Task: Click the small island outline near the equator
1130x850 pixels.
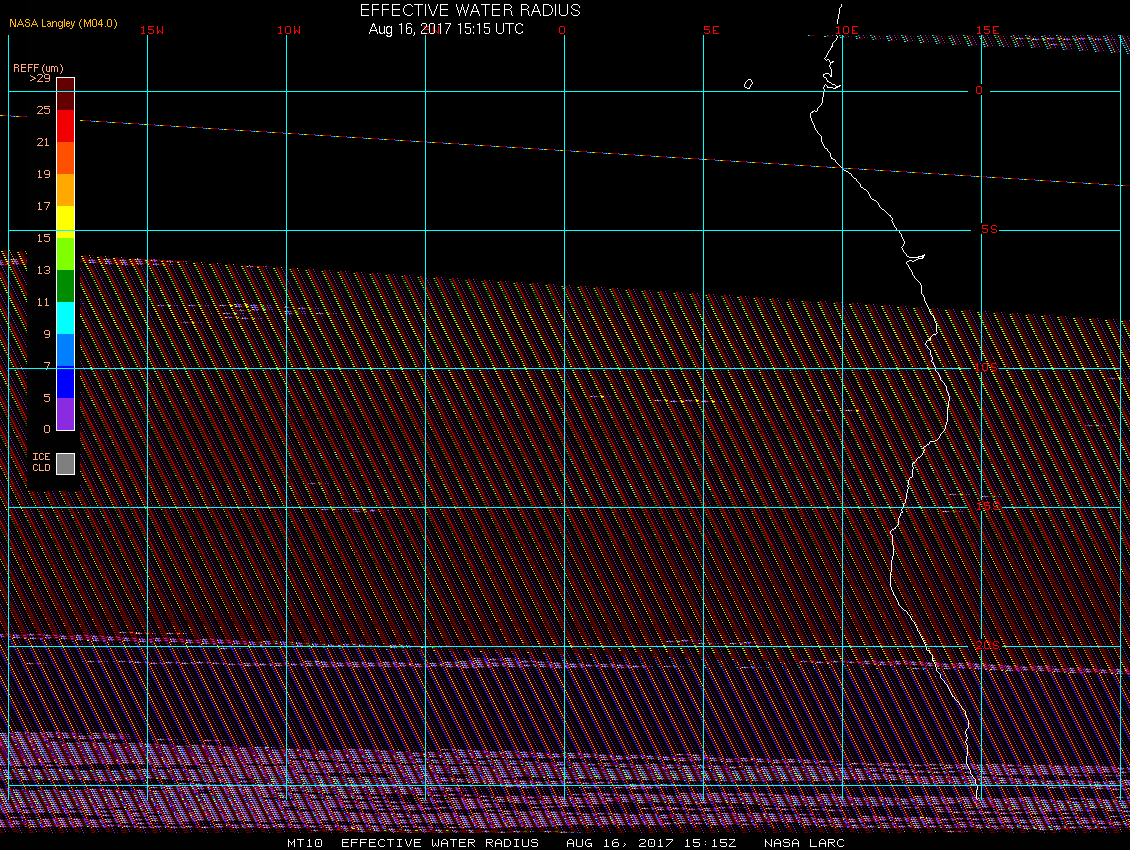Action: click(x=748, y=84)
